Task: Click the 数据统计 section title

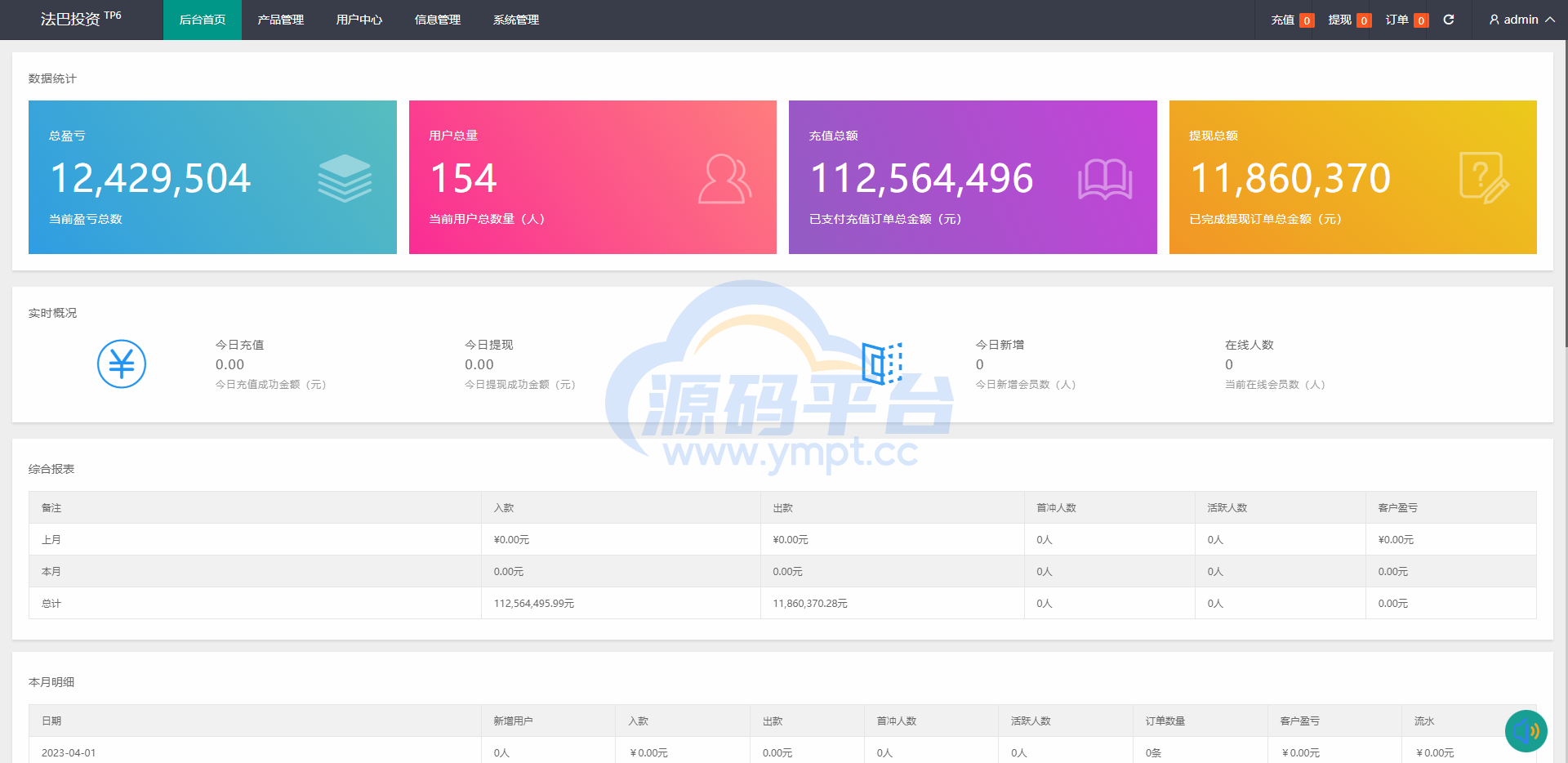Action: coord(52,78)
